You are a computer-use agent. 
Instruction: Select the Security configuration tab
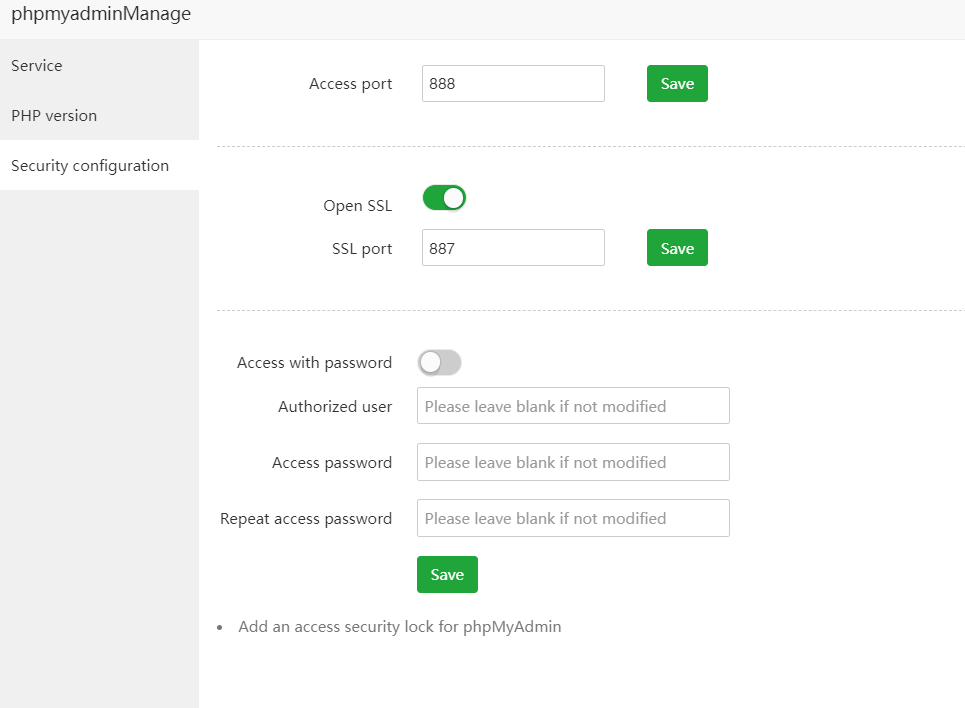[90, 166]
